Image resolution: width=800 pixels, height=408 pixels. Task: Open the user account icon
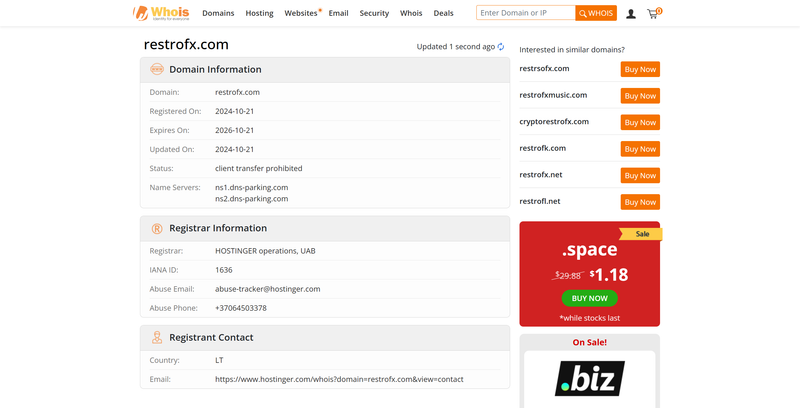631,14
